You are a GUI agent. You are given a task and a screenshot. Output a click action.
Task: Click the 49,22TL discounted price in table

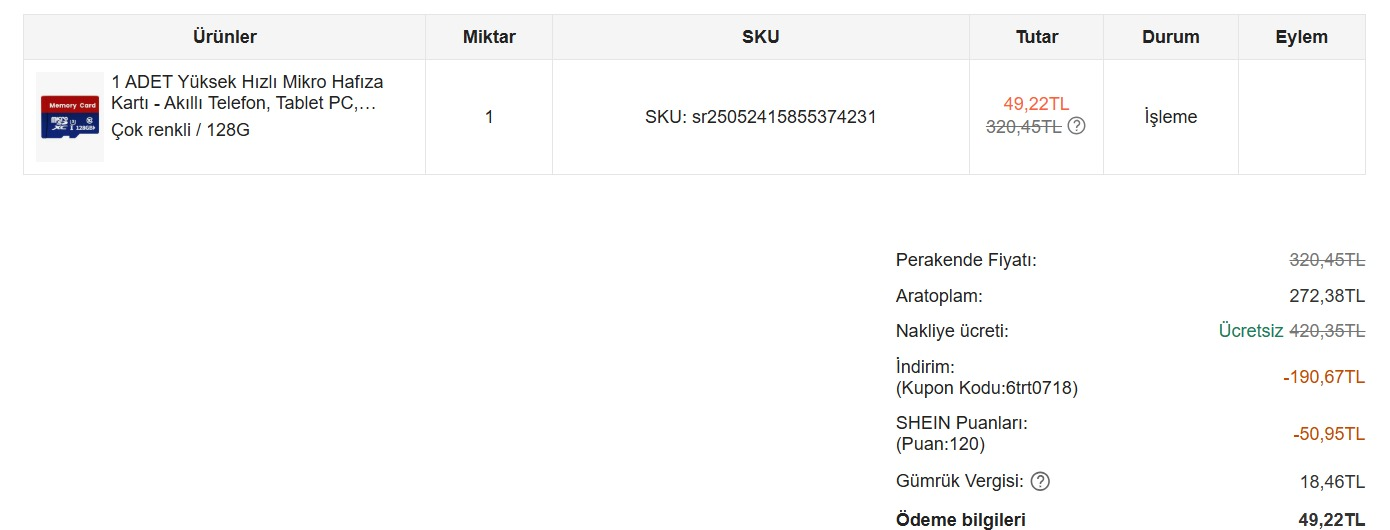[x=1037, y=104]
